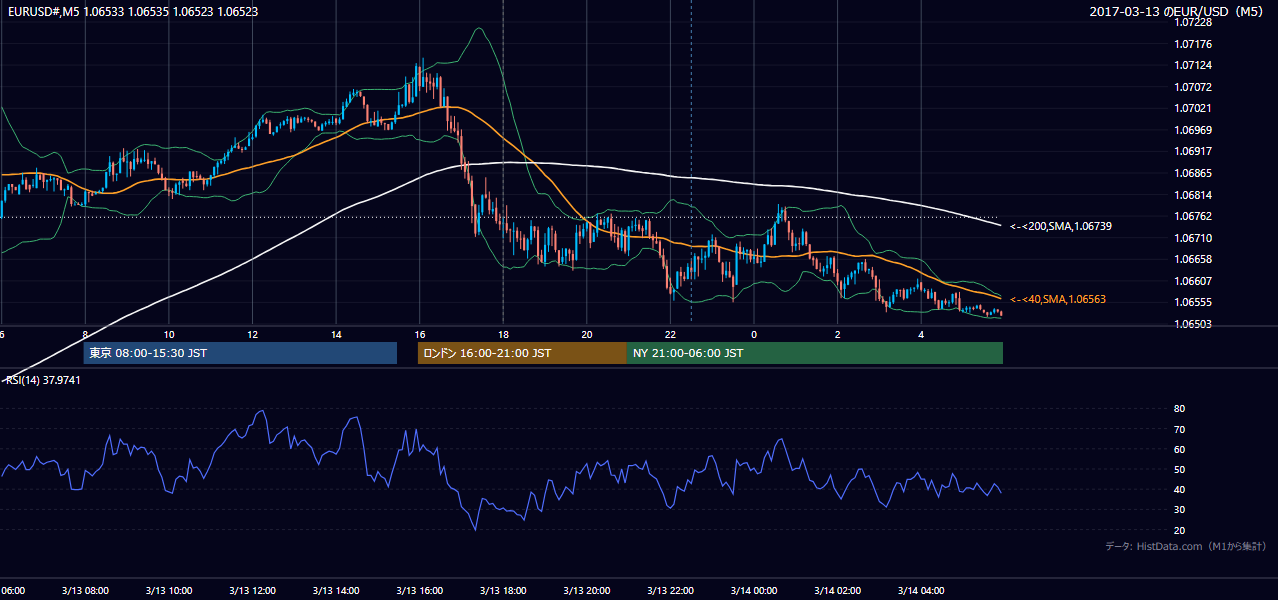1278x600 pixels.
Task: Click the 3/13 12:00 bottom time label
Action: pos(252,590)
